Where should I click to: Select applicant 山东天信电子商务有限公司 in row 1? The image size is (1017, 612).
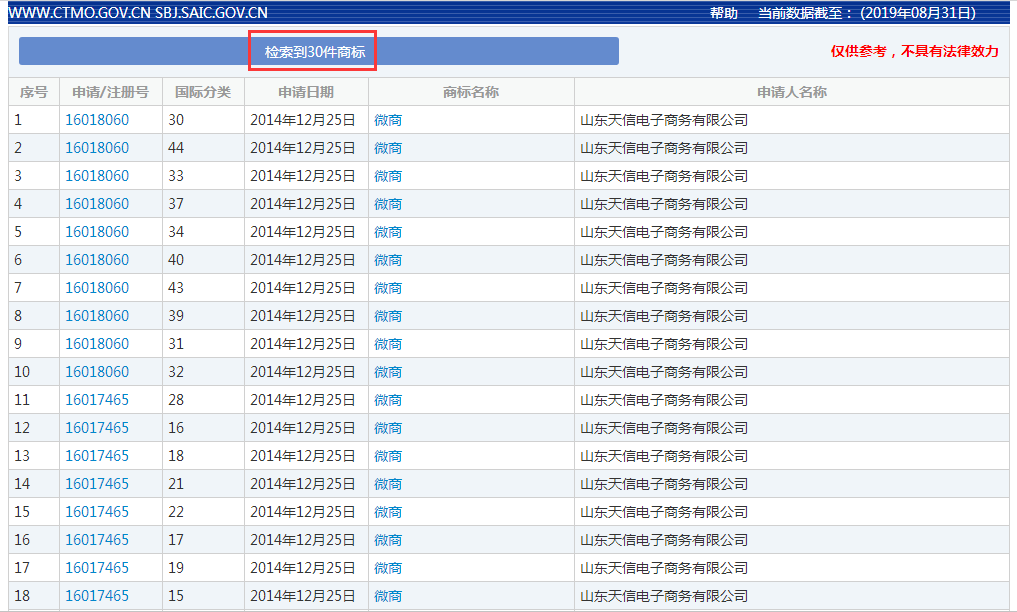click(664, 120)
